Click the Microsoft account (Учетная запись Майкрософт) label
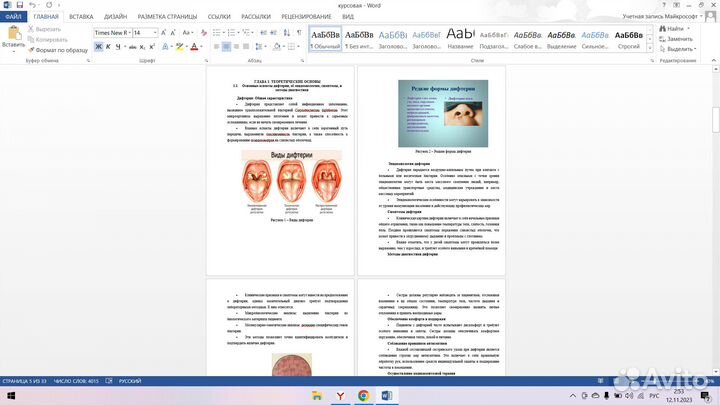This screenshot has width=720, height=405. point(660,17)
